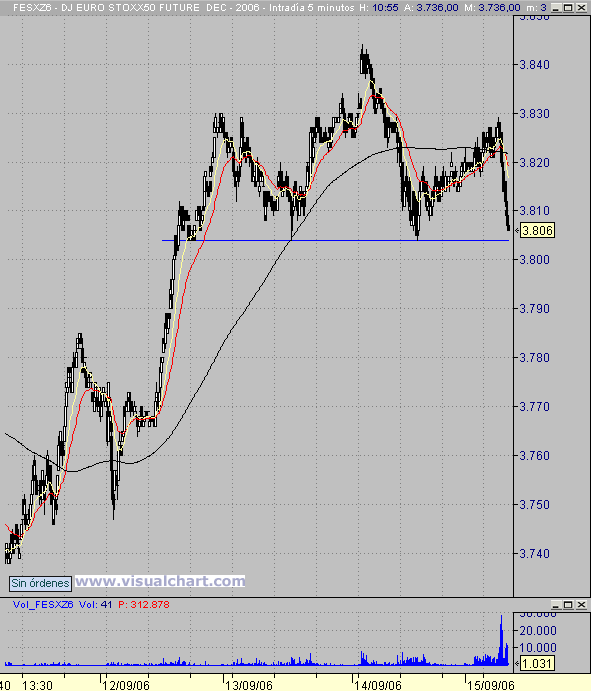The height and width of the screenshot is (691, 591).
Task: Click the 'H: 10:55' time readout
Action: [x=379, y=7]
